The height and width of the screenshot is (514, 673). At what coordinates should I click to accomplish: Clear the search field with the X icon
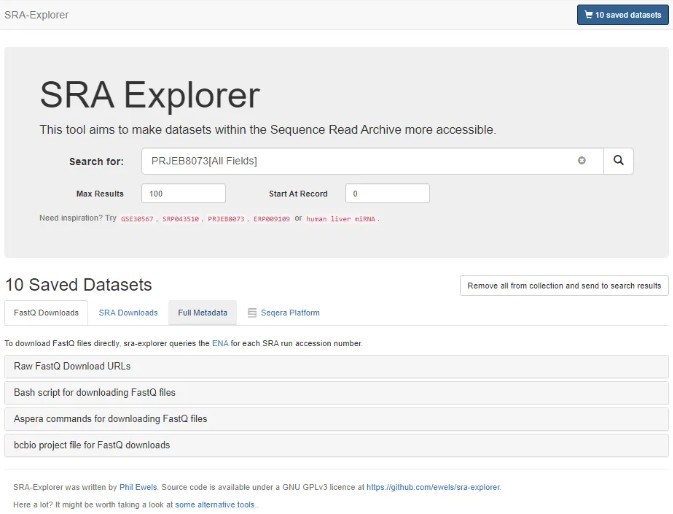tap(581, 160)
